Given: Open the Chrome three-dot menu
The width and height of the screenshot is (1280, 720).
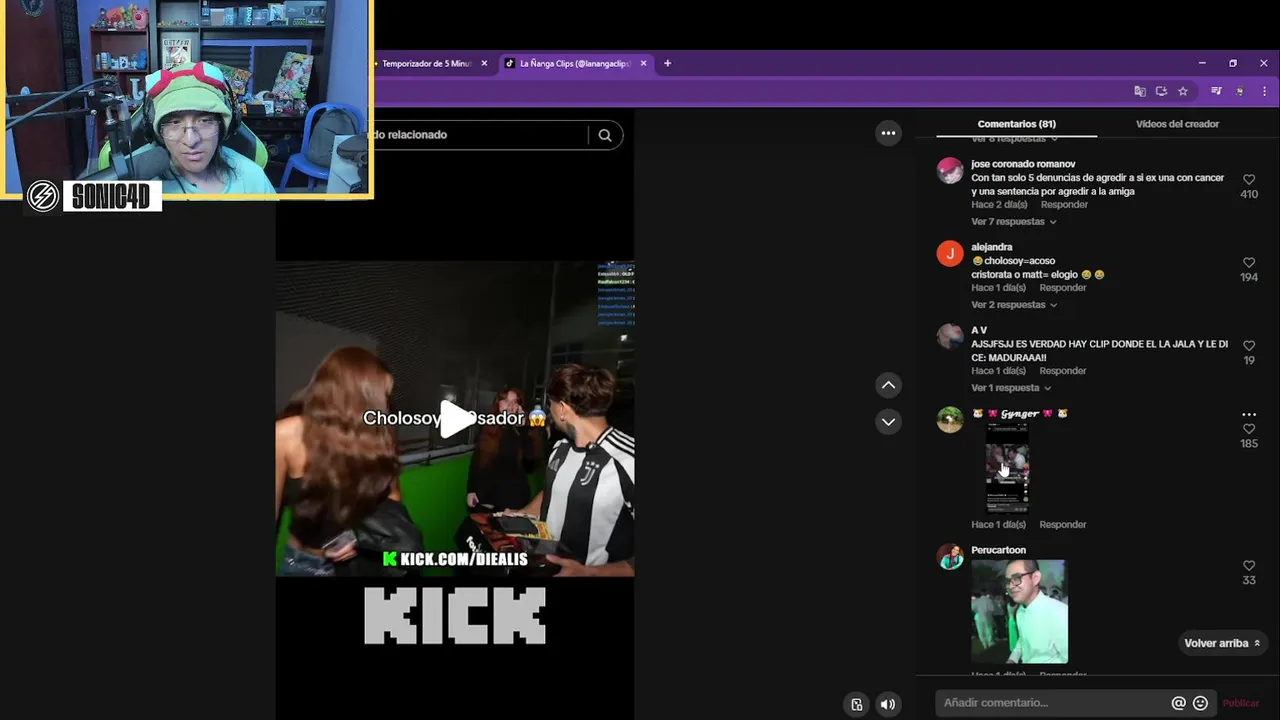Looking at the screenshot, I should click(x=1264, y=91).
